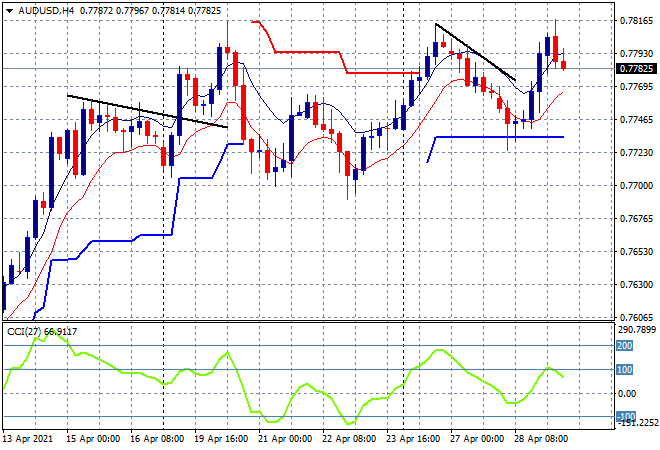660x450 pixels.
Task: Open the chart menu triangle beside AUDUSD,H4
Action: coord(9,11)
